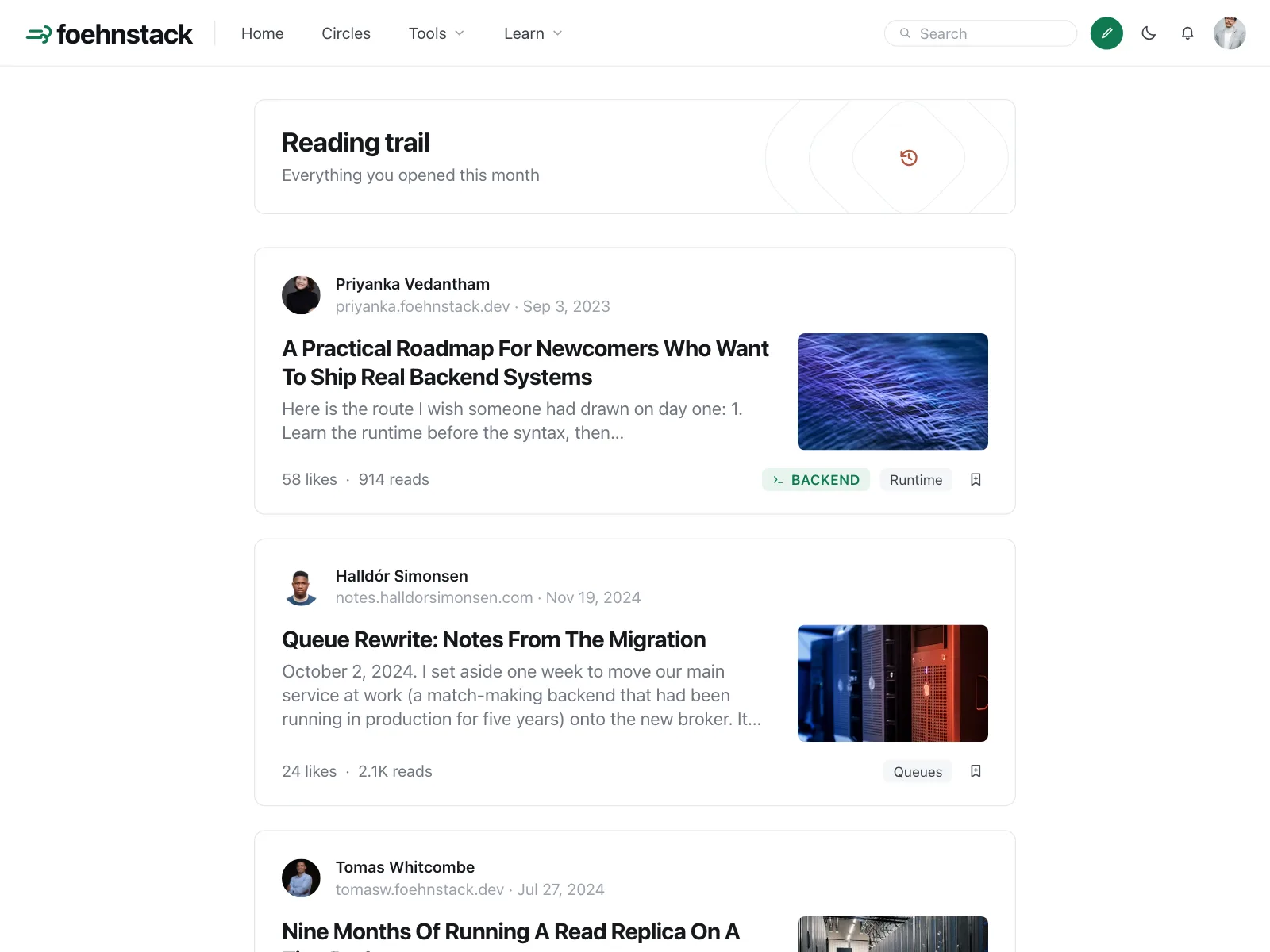This screenshot has height=952, width=1270.
Task: Click the Runtime tag
Action: [916, 480]
